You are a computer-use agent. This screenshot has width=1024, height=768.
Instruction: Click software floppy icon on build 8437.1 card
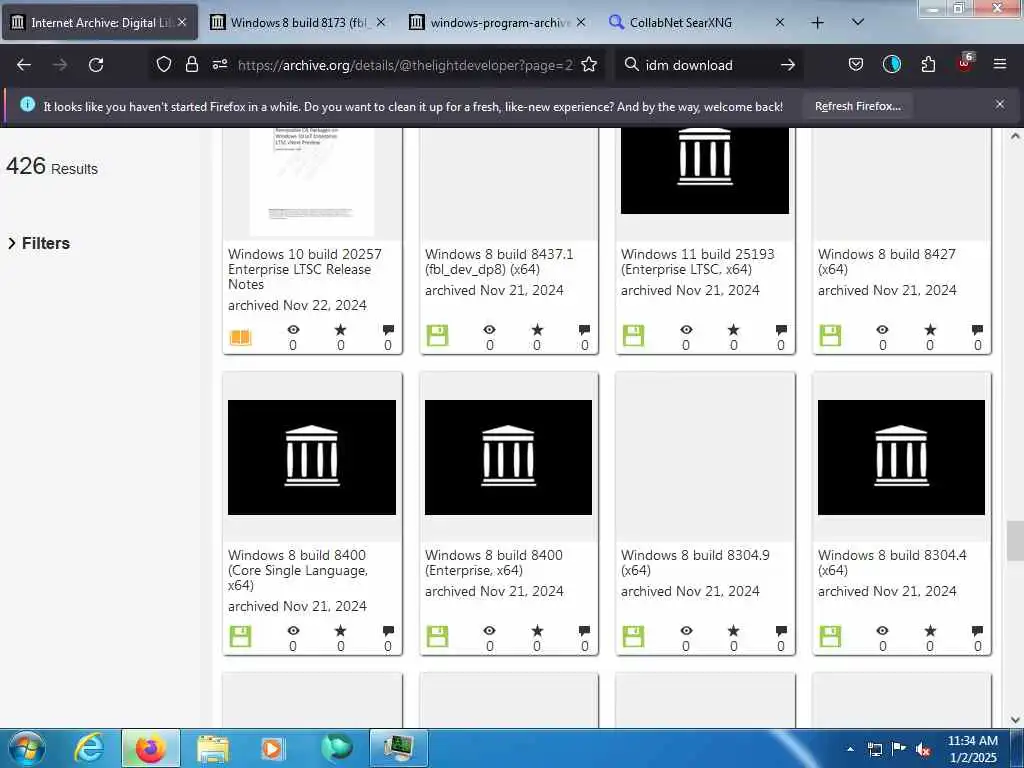[x=437, y=335]
